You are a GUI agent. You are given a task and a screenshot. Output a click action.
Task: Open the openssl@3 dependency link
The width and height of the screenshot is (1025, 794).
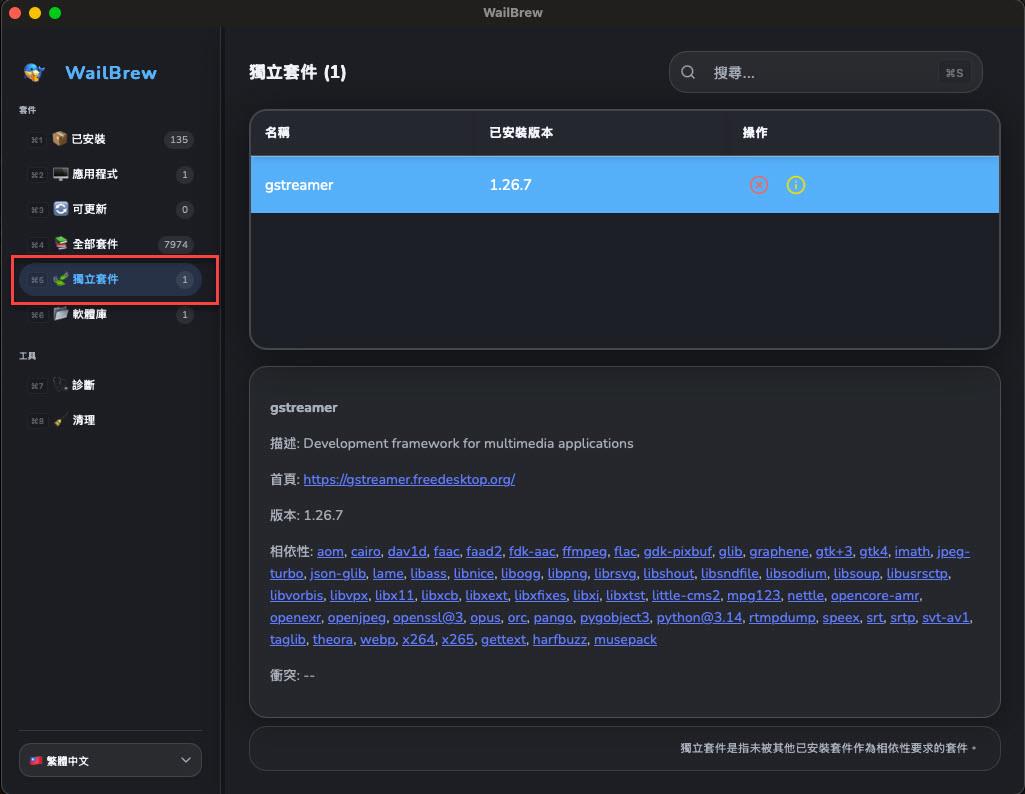pyautogui.click(x=428, y=617)
